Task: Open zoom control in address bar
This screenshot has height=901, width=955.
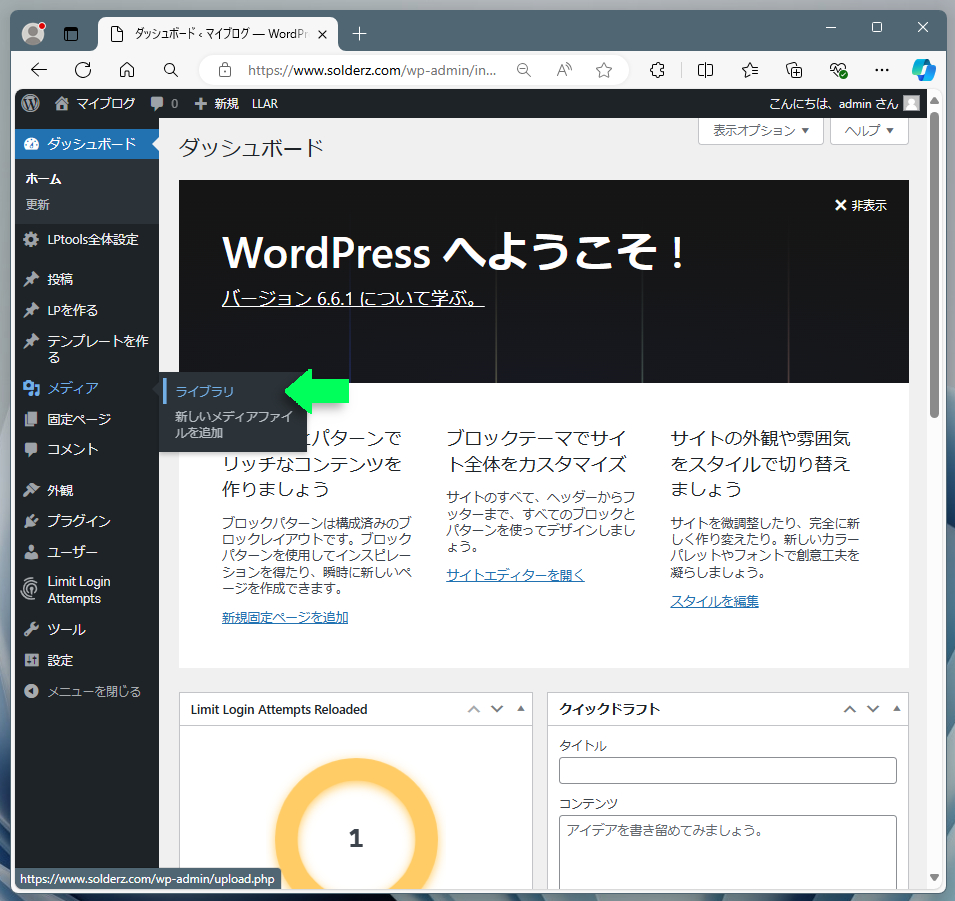Action: 524,70
